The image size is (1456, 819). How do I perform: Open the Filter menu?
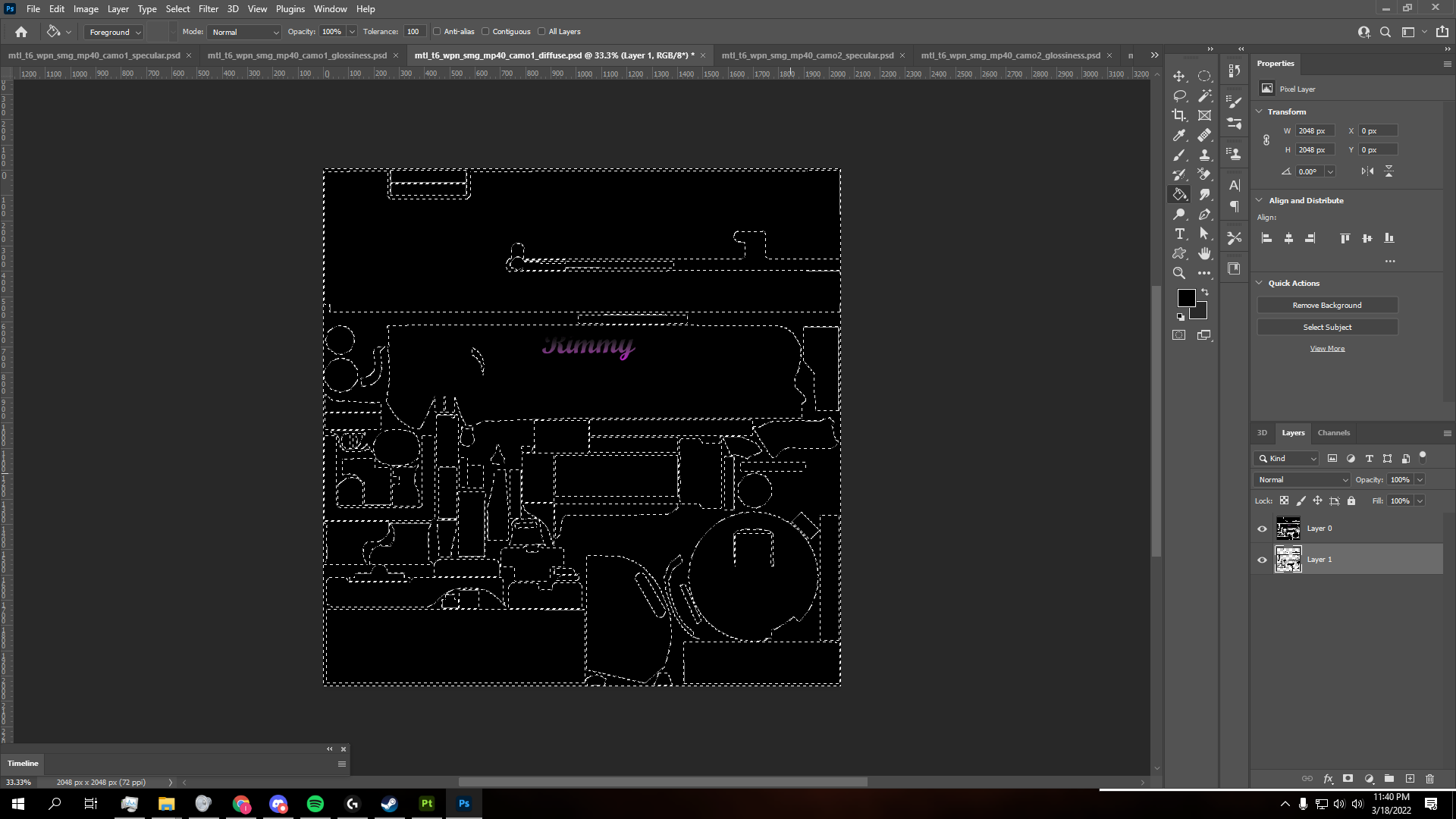[208, 8]
